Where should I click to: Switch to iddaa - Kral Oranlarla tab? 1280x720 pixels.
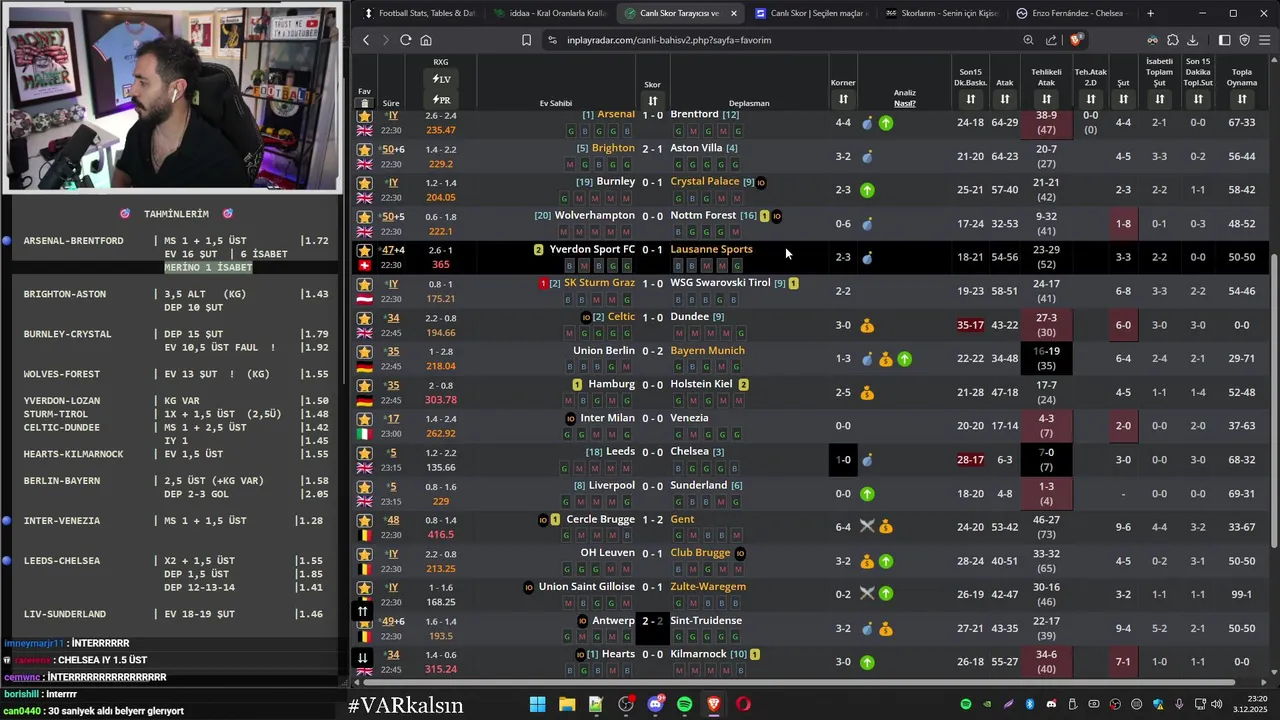coord(550,13)
